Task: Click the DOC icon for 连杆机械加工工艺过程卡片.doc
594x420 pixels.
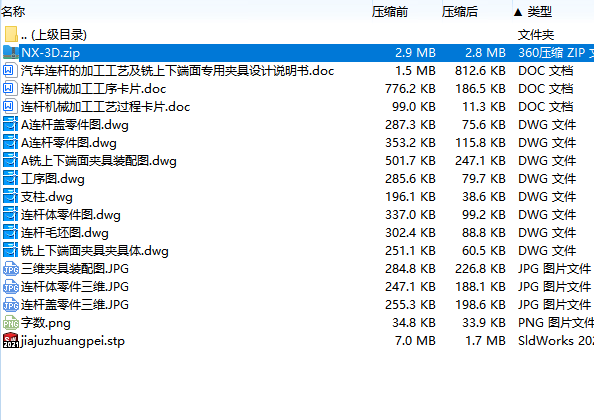Action: click(10, 106)
